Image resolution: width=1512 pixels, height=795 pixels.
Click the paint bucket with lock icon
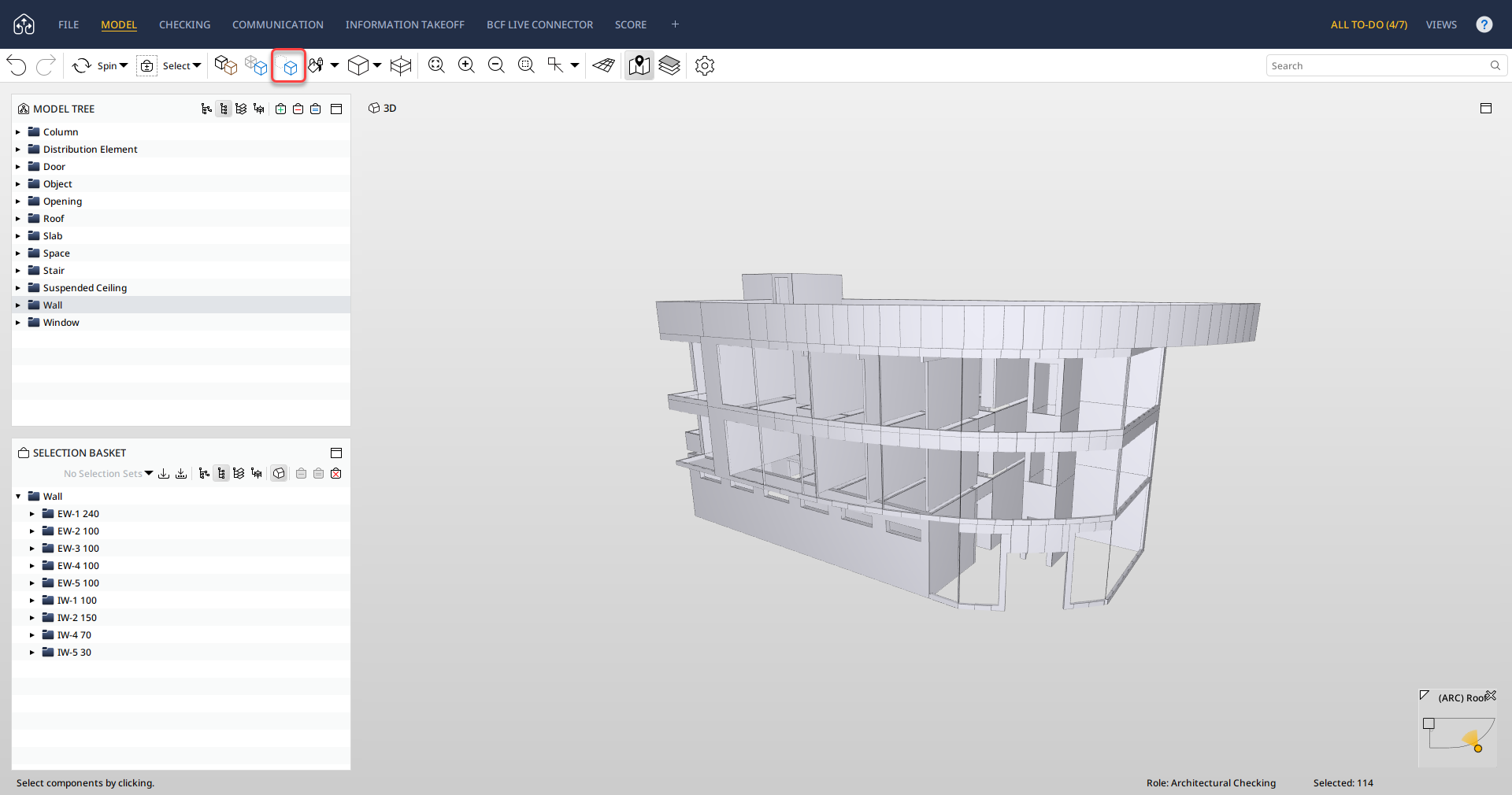pos(317,65)
